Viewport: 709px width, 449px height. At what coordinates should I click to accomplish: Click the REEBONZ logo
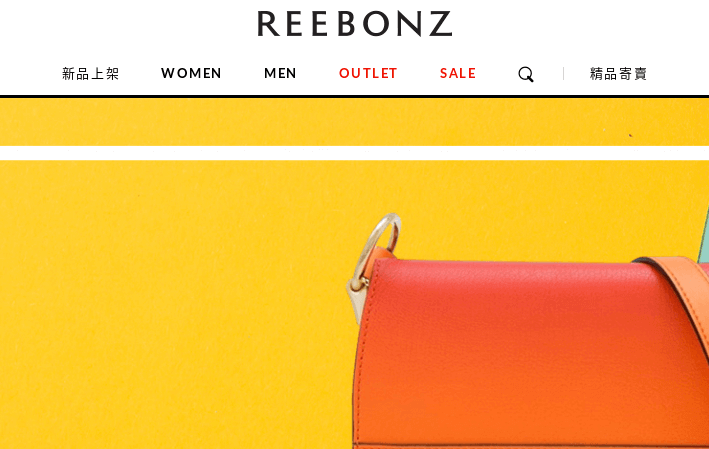click(x=354, y=24)
